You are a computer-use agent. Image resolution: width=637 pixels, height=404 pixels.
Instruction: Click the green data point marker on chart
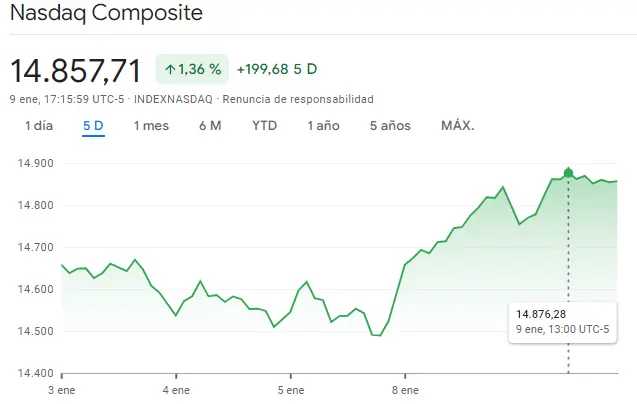click(x=568, y=173)
